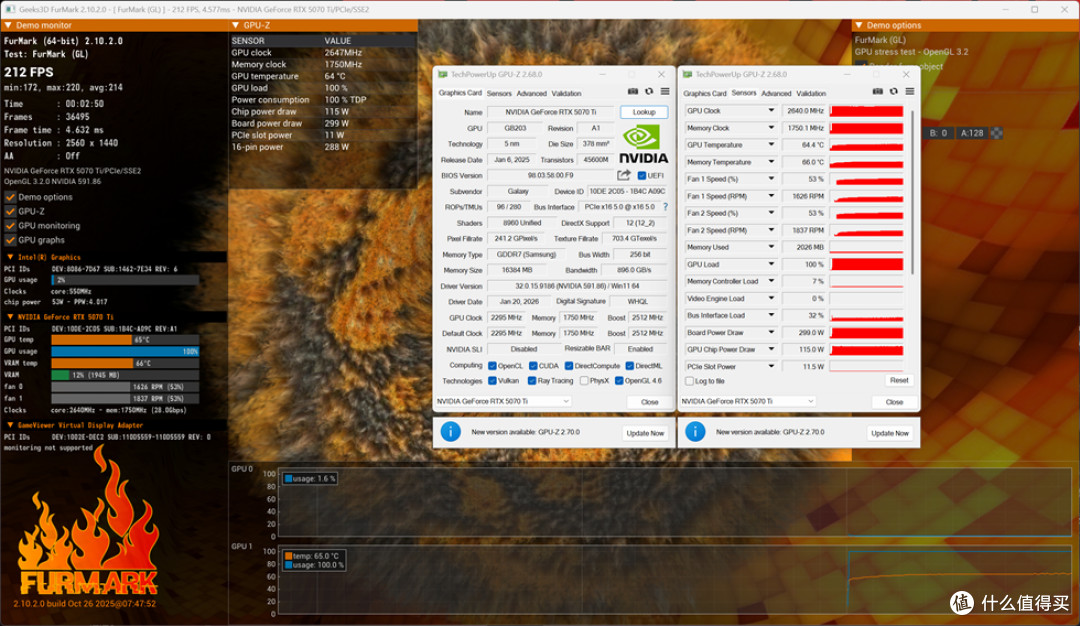This screenshot has height=626, width=1080.
Task: Open GPU Temperature sensor dropdown arrow
Action: [x=771, y=145]
